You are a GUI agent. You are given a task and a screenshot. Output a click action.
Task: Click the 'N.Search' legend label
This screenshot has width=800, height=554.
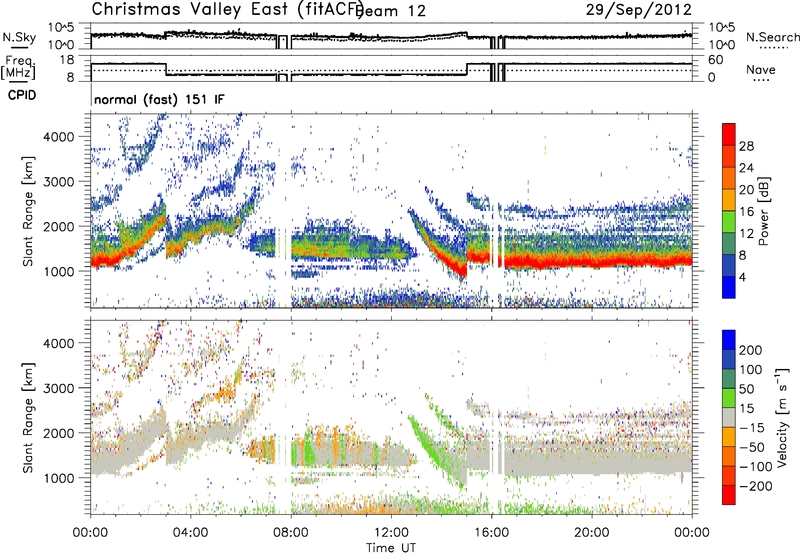(x=772, y=37)
